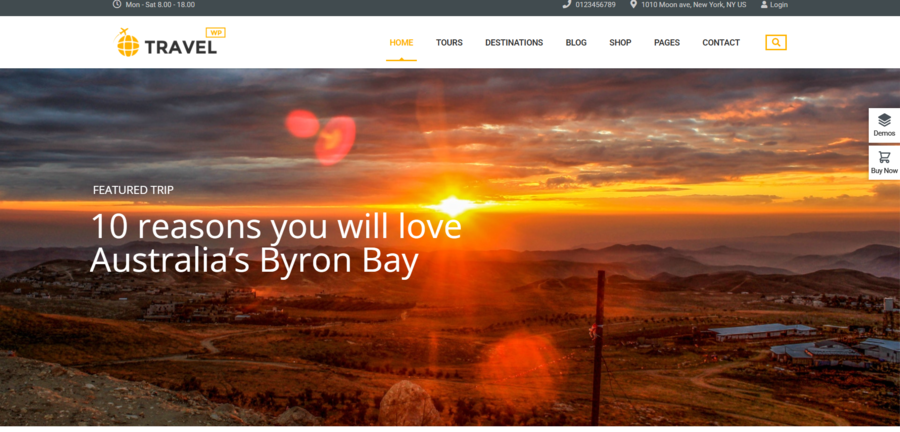Open the Destinations menu

coord(514,42)
